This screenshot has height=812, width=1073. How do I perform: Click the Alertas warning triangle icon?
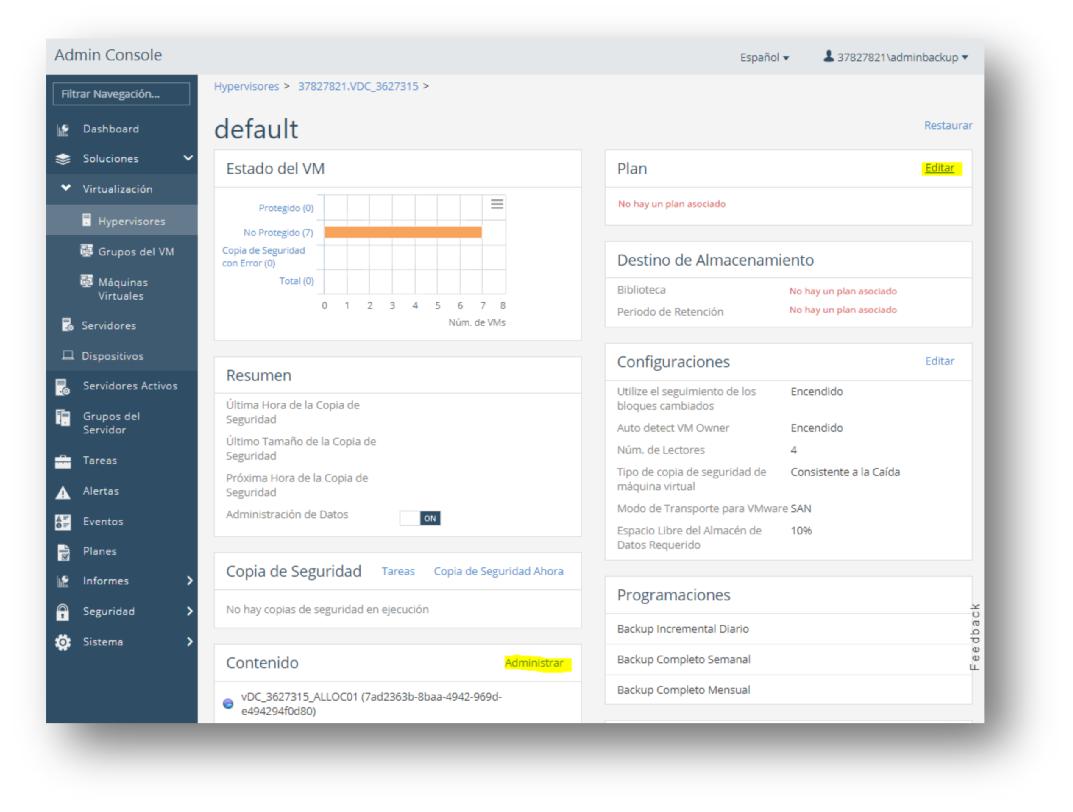coord(63,492)
